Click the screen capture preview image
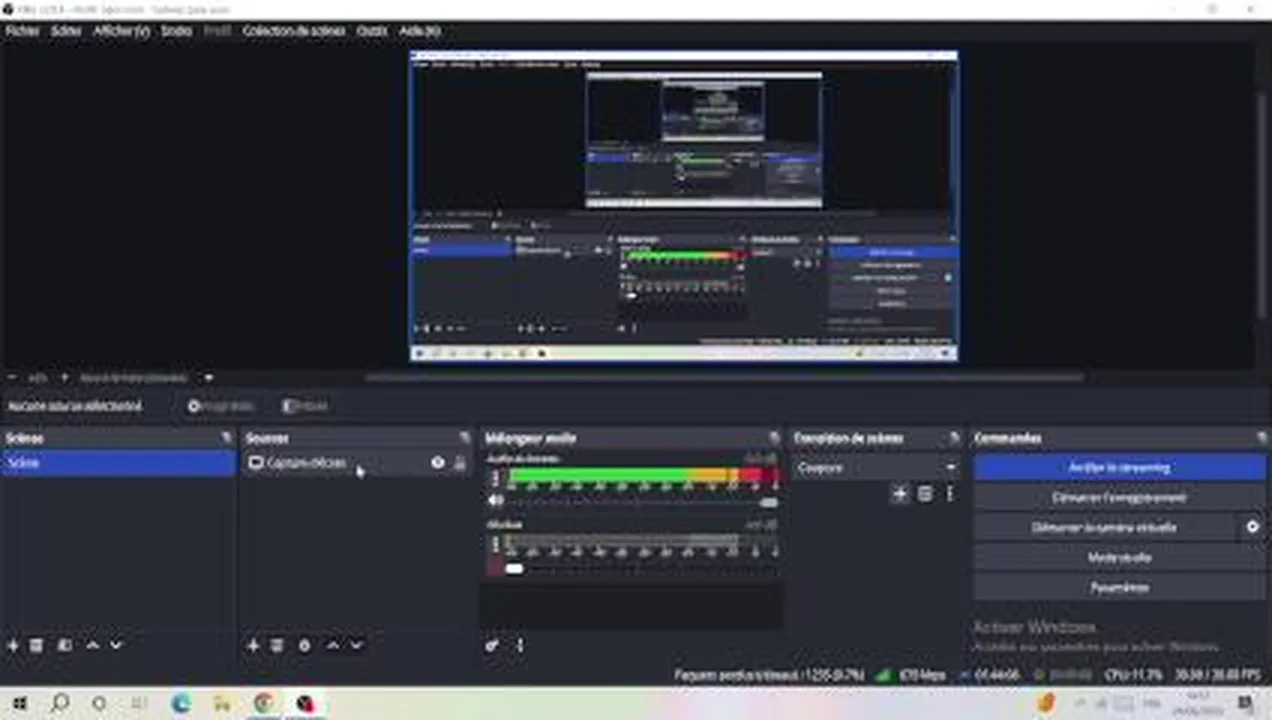The image size is (1272, 720). (684, 206)
